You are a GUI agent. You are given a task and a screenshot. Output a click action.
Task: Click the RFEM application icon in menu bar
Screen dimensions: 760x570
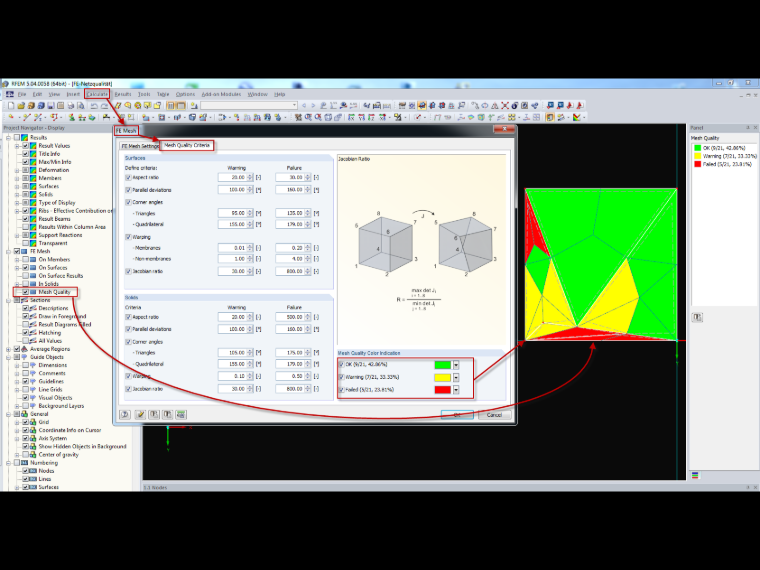coord(10,94)
